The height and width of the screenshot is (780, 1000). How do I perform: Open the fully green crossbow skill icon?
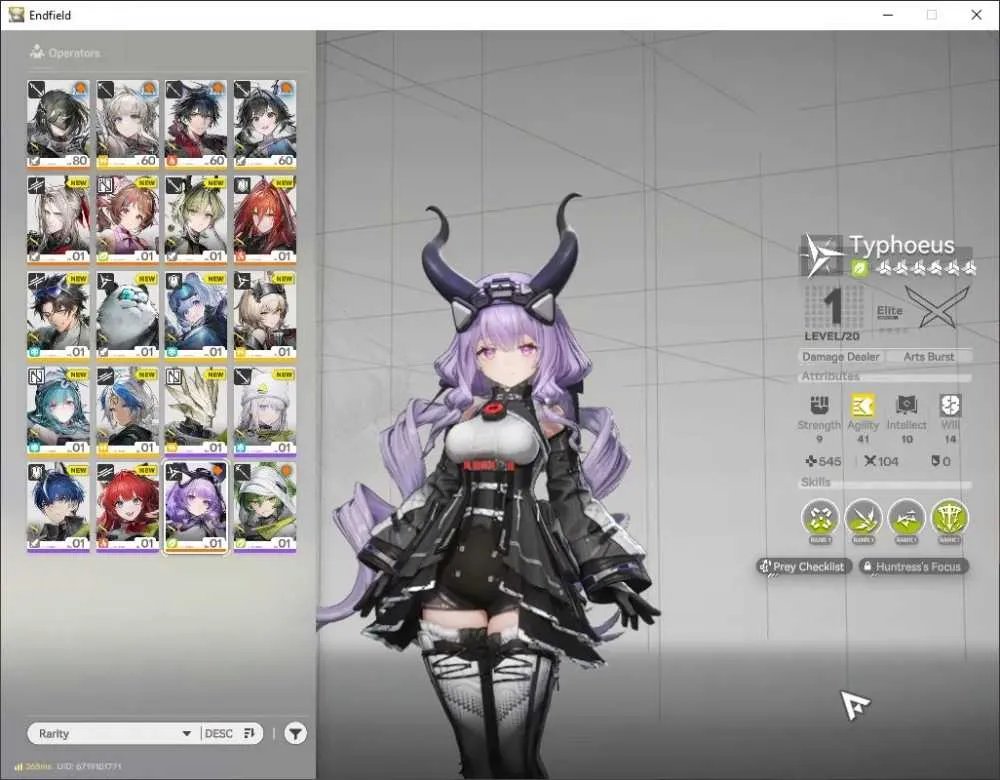[x=950, y=518]
